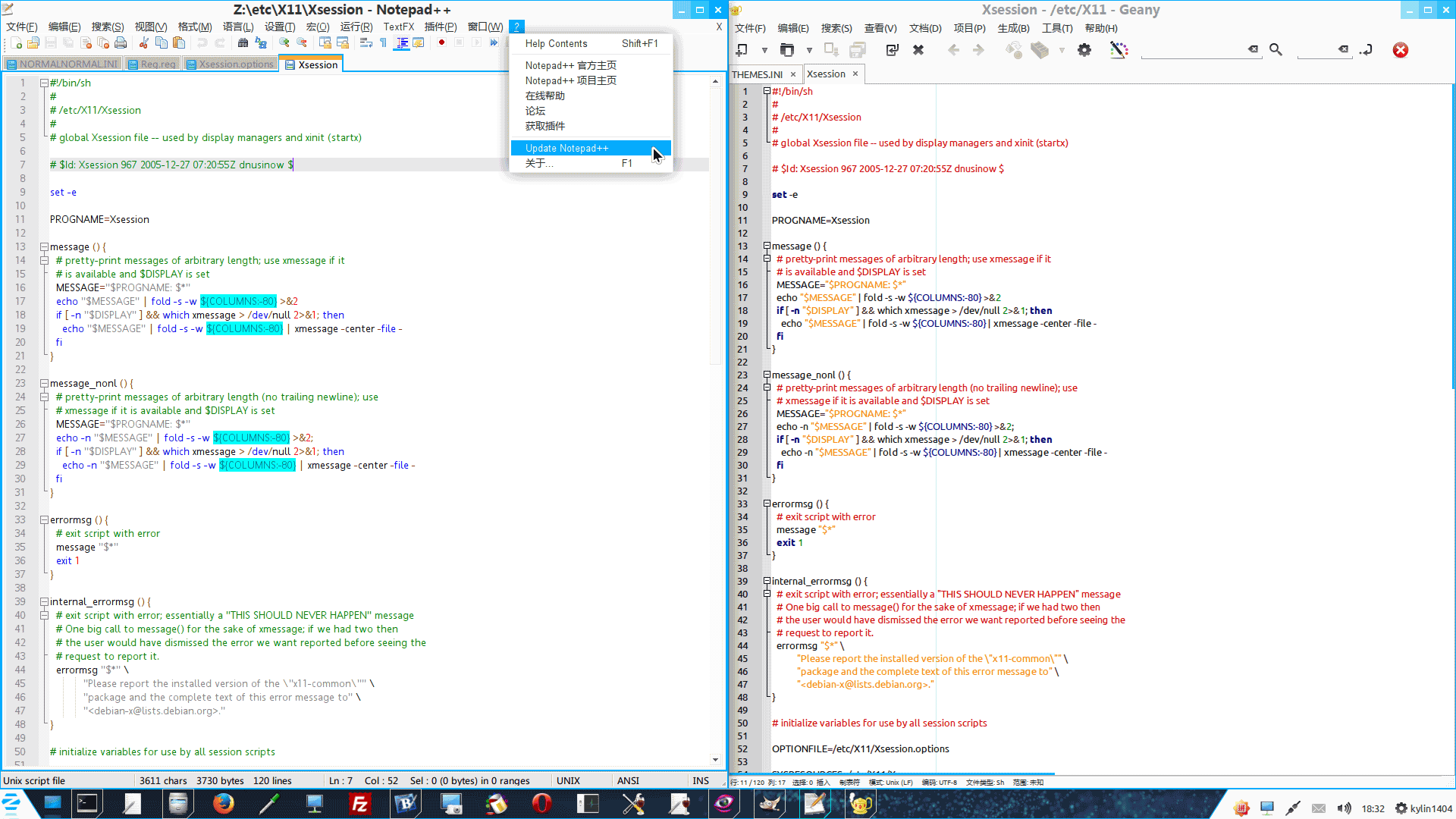Toggle synchronize vertical scrolling icon in Notepad++

pos(325,43)
